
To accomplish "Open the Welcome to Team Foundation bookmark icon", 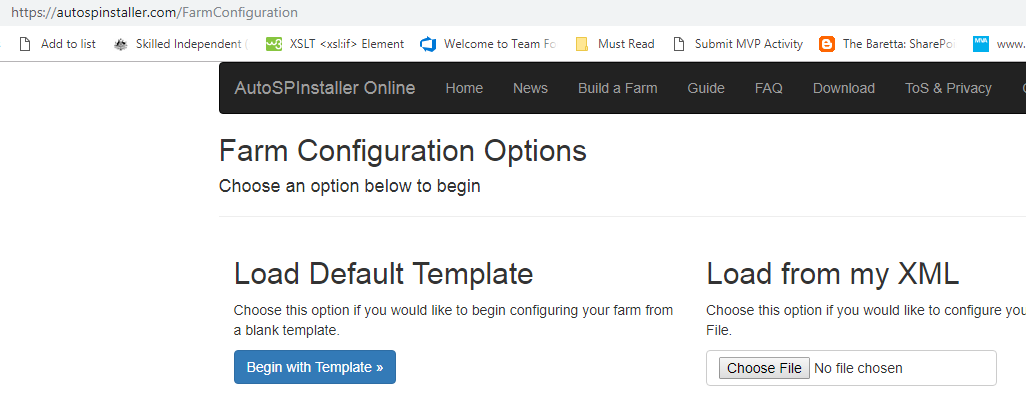I will (428, 44).
